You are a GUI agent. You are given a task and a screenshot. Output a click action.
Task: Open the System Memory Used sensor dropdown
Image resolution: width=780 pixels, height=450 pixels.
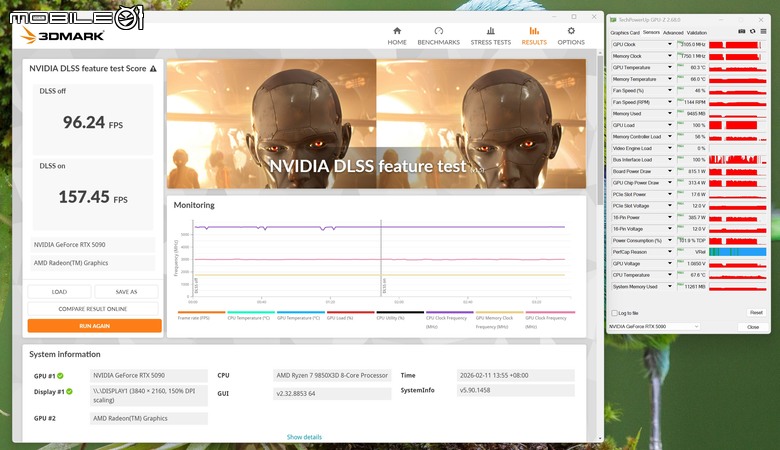coord(670,286)
